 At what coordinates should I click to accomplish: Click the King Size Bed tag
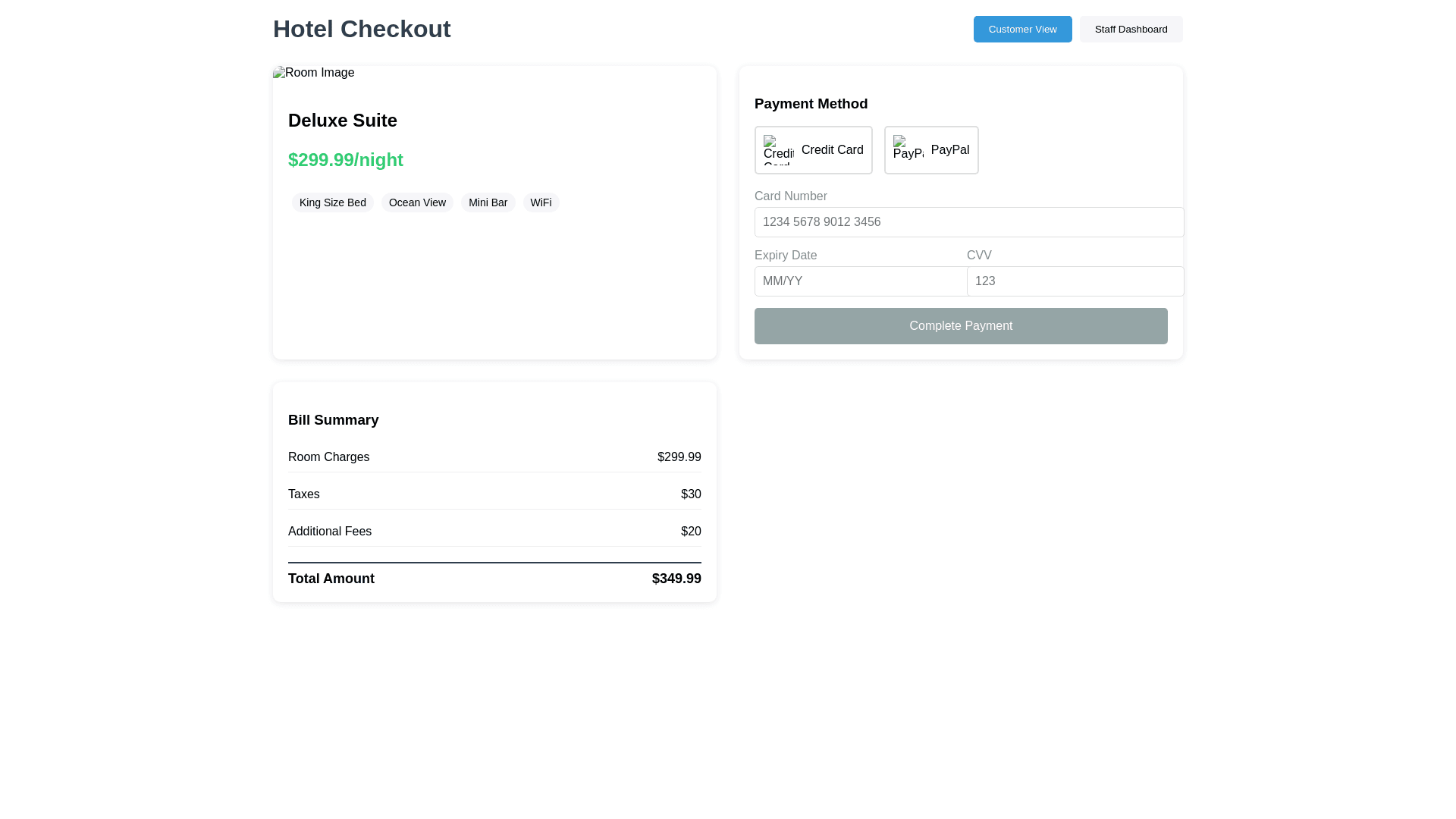point(333,202)
